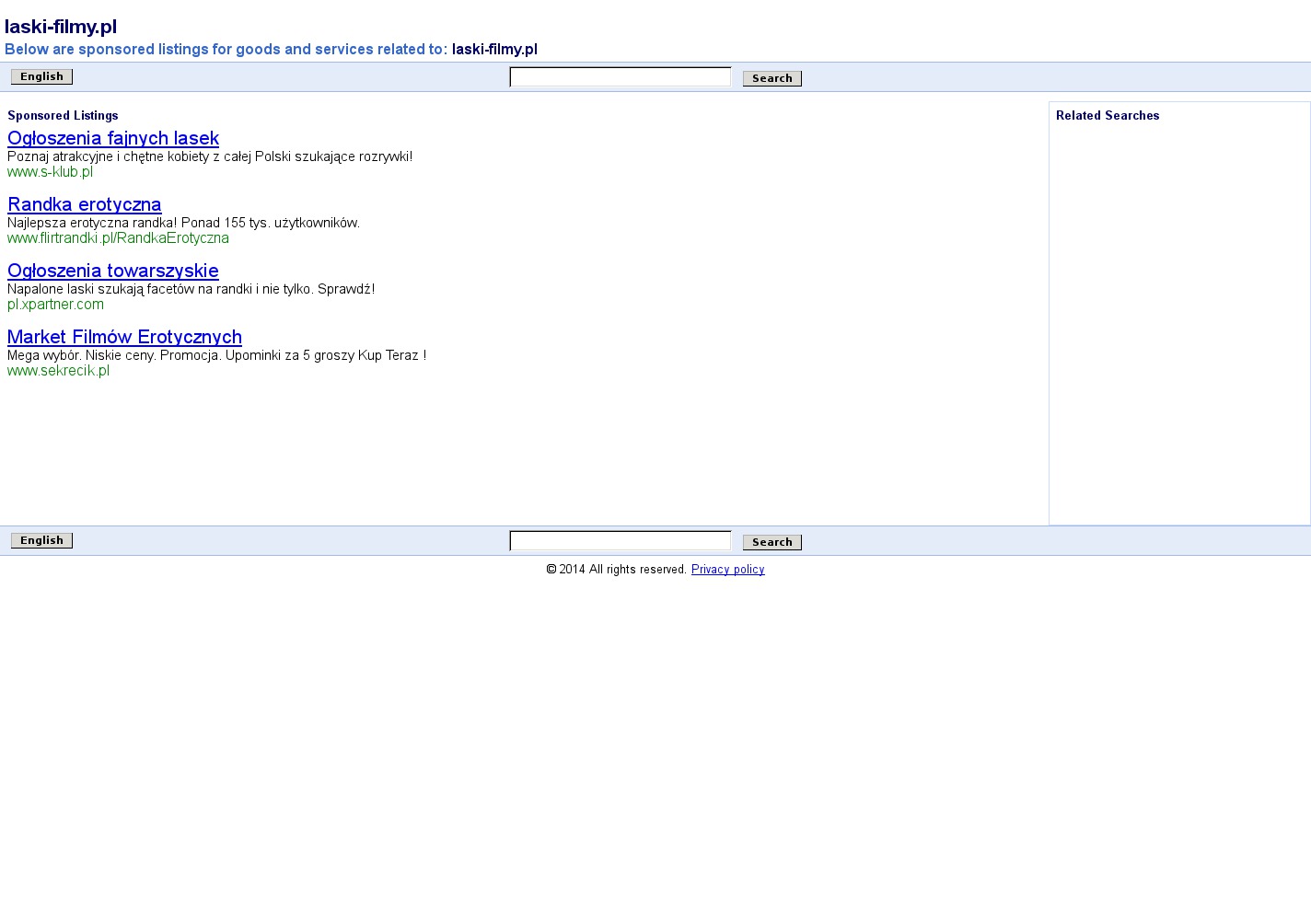
Task: Click the 'Related Searches' panel heading
Action: tap(1107, 116)
